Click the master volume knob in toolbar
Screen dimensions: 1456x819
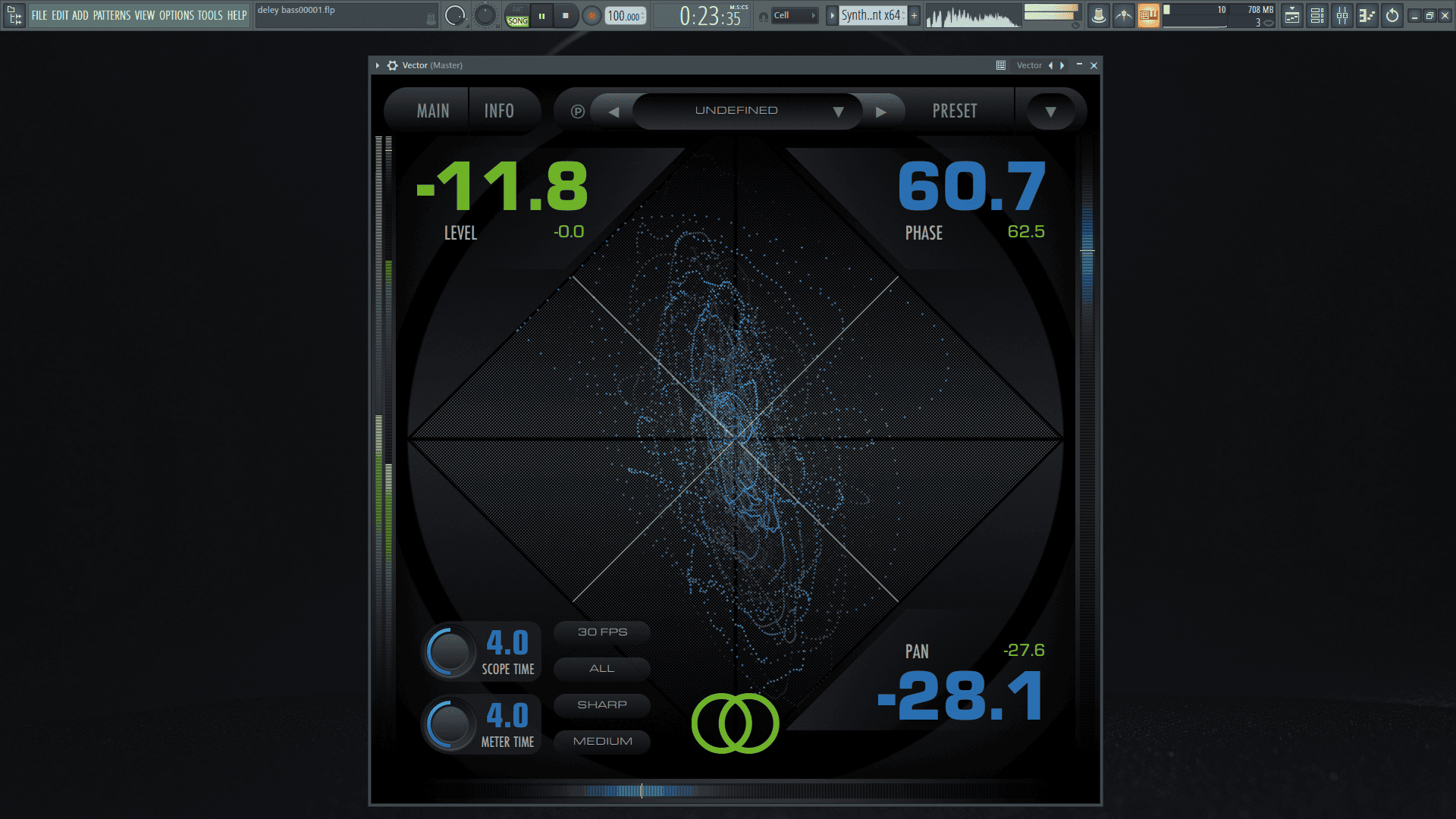455,15
